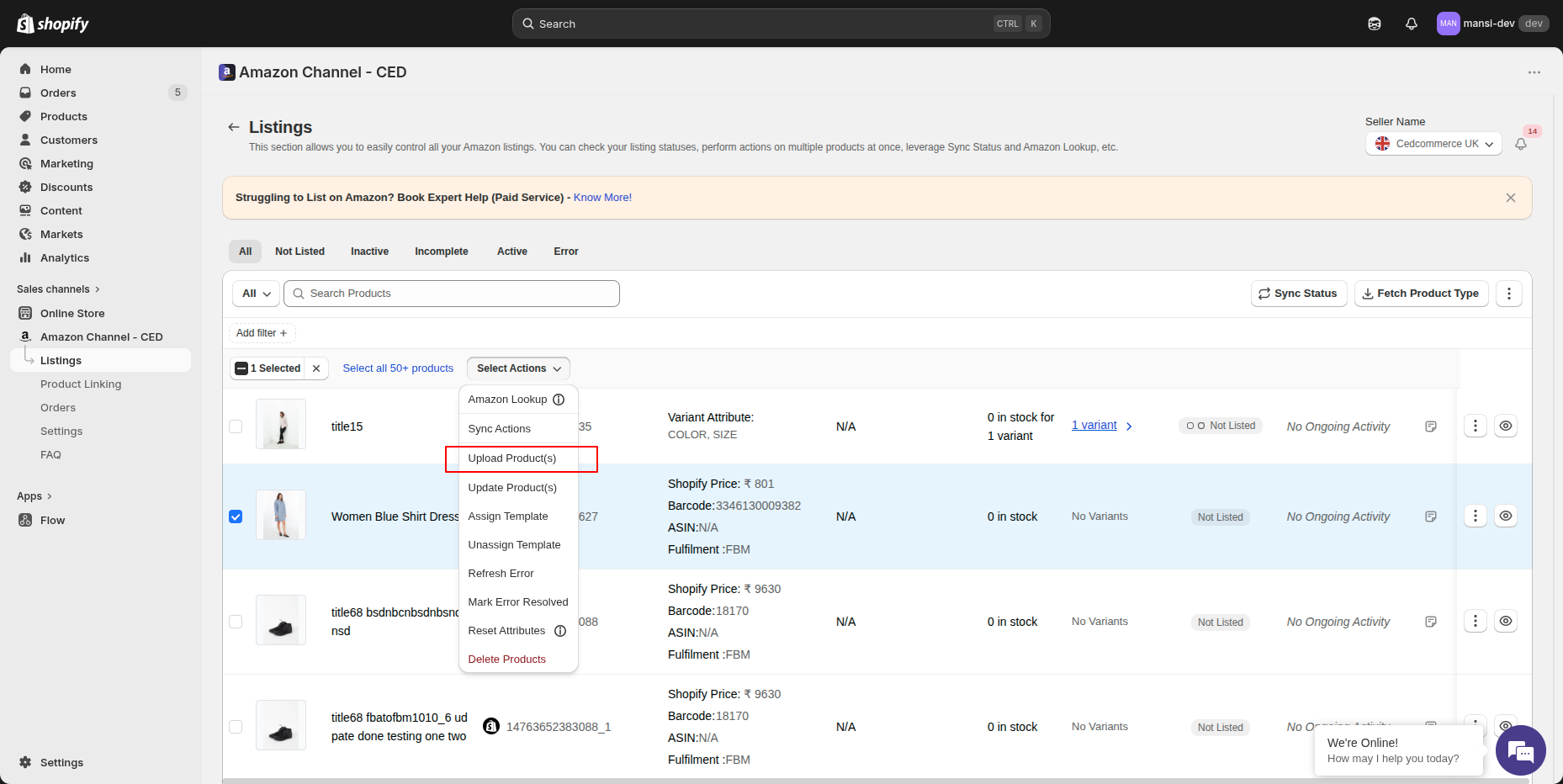Open the Women Blue Shirt Dress thumbnail

[281, 515]
